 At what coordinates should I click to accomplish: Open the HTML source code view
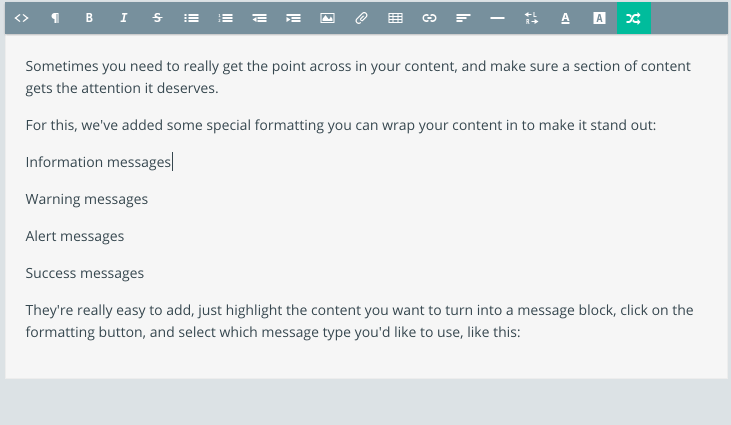click(x=21, y=18)
